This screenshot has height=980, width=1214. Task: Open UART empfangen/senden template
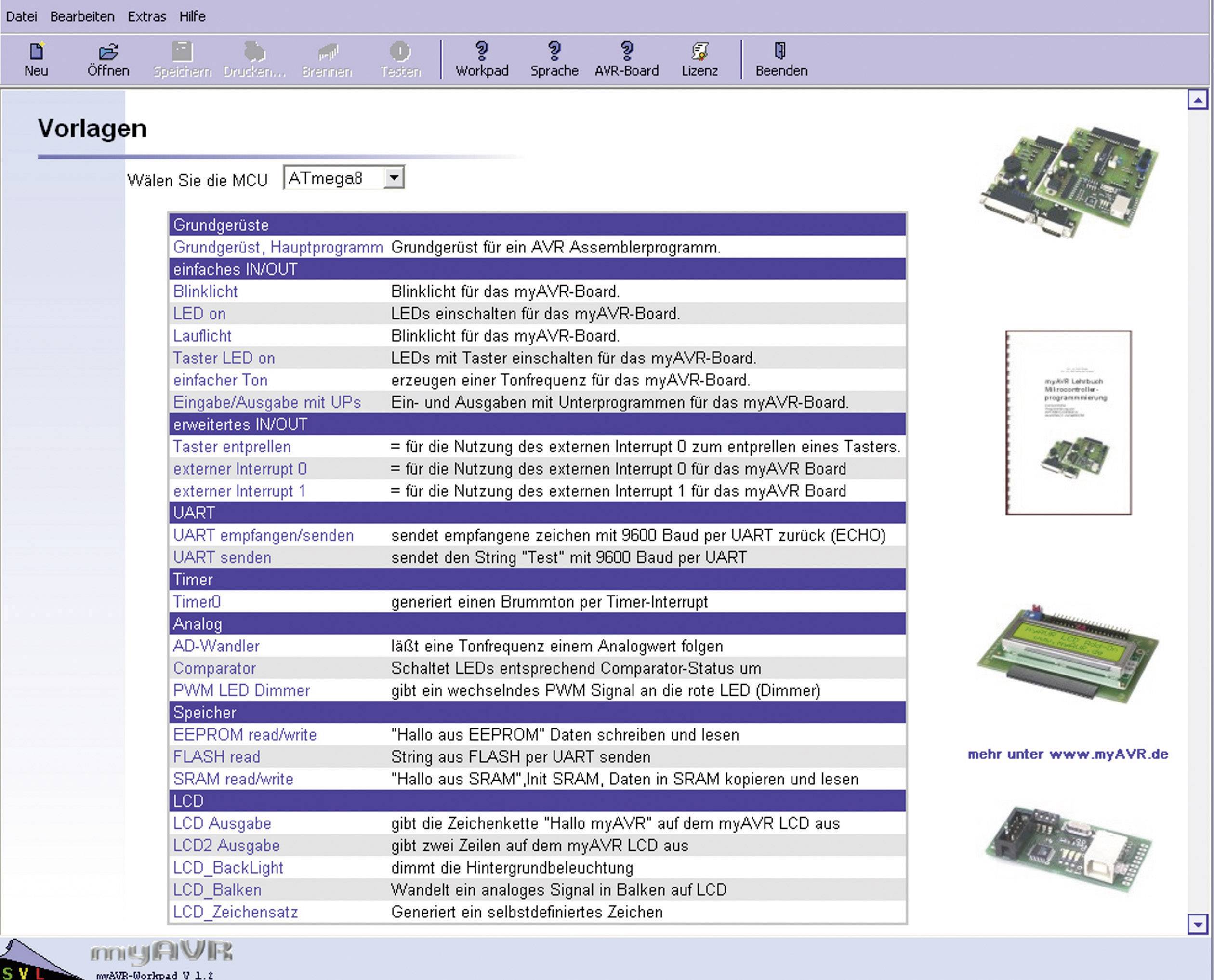click(x=264, y=535)
